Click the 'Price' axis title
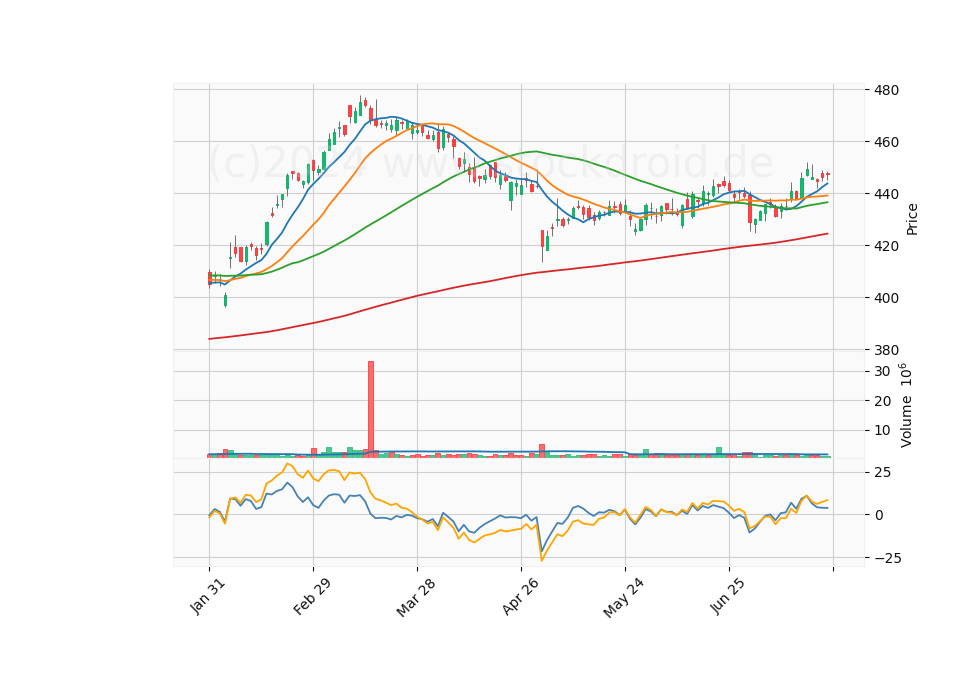The width and height of the screenshot is (960, 690). pyautogui.click(x=912, y=219)
